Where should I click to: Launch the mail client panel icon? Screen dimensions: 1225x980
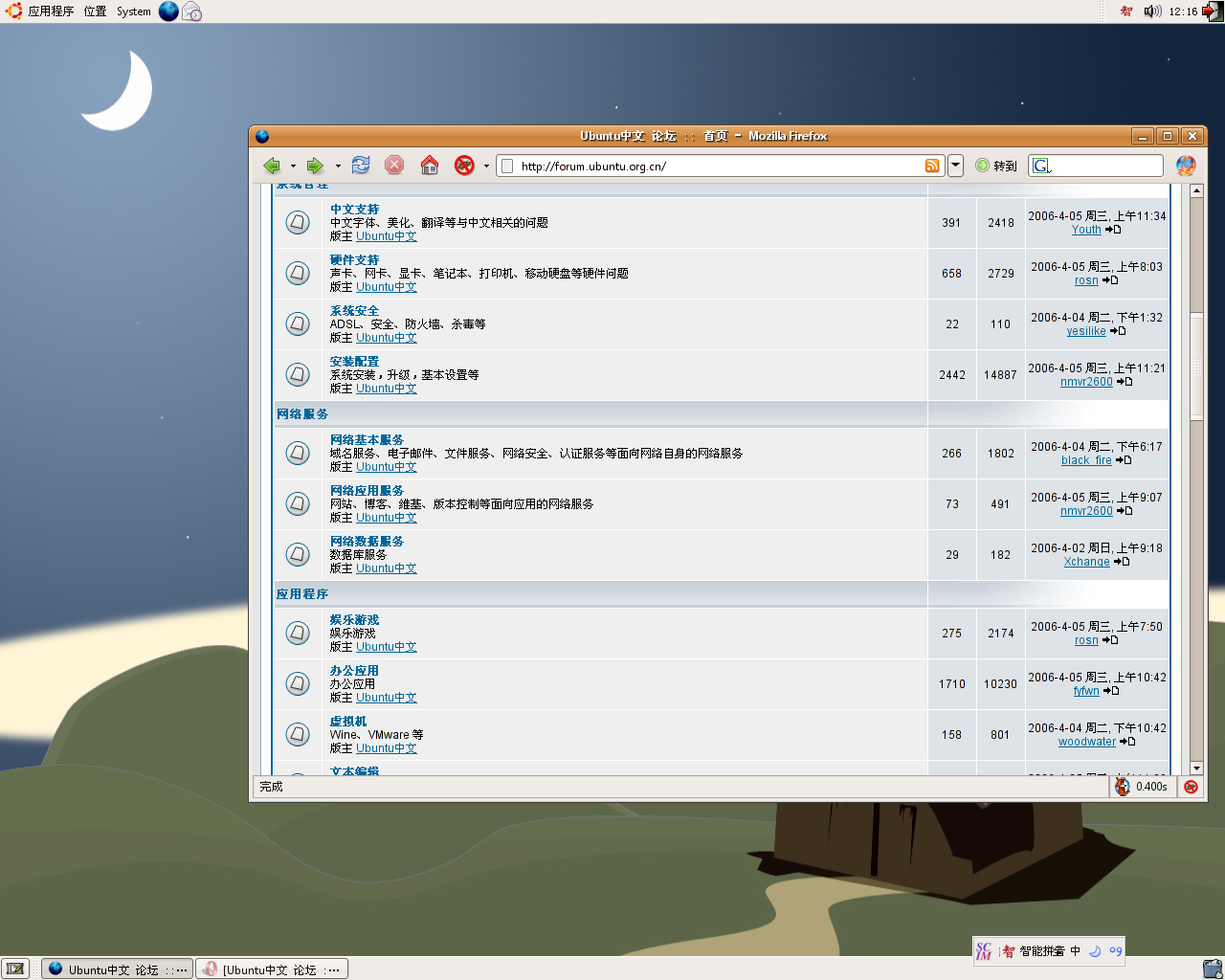[x=192, y=11]
